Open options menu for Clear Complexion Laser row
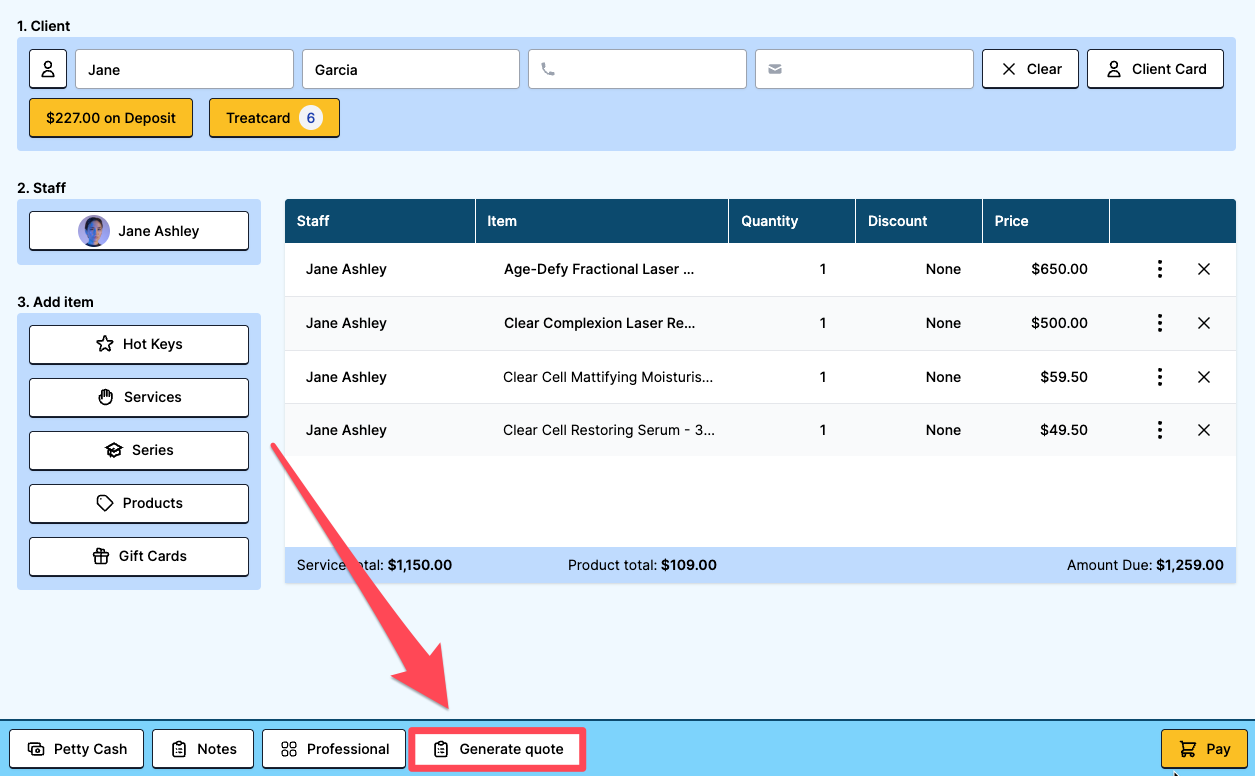The height and width of the screenshot is (776, 1255). 1159,323
